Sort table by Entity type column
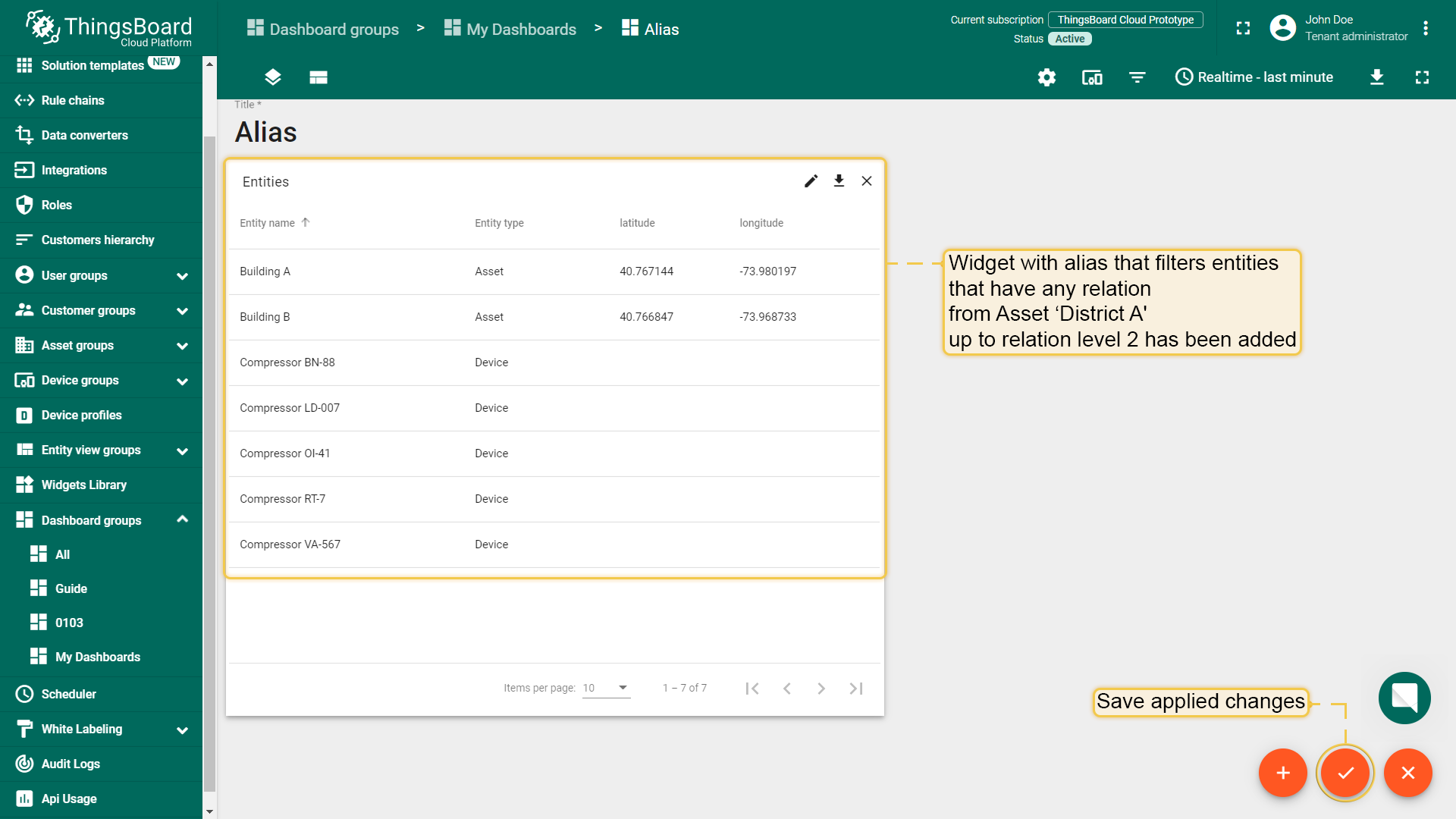The height and width of the screenshot is (819, 1456). coord(499,223)
